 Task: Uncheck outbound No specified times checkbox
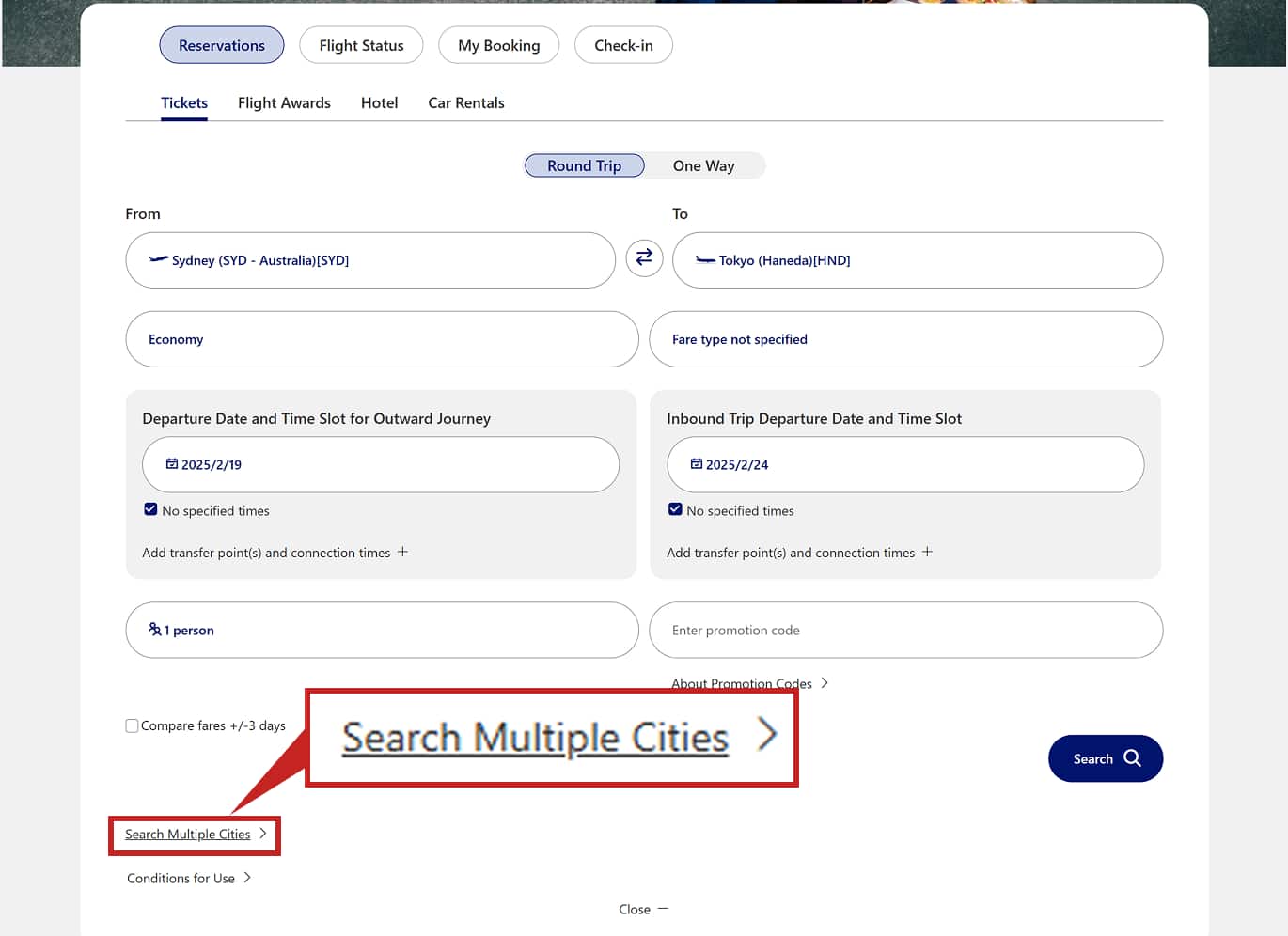[x=150, y=509]
